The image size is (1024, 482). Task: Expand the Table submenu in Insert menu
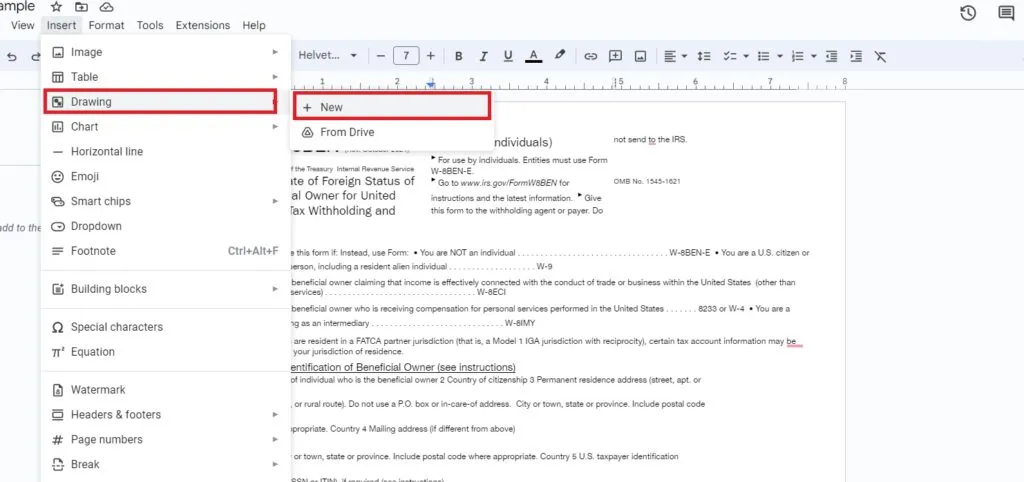pos(165,77)
